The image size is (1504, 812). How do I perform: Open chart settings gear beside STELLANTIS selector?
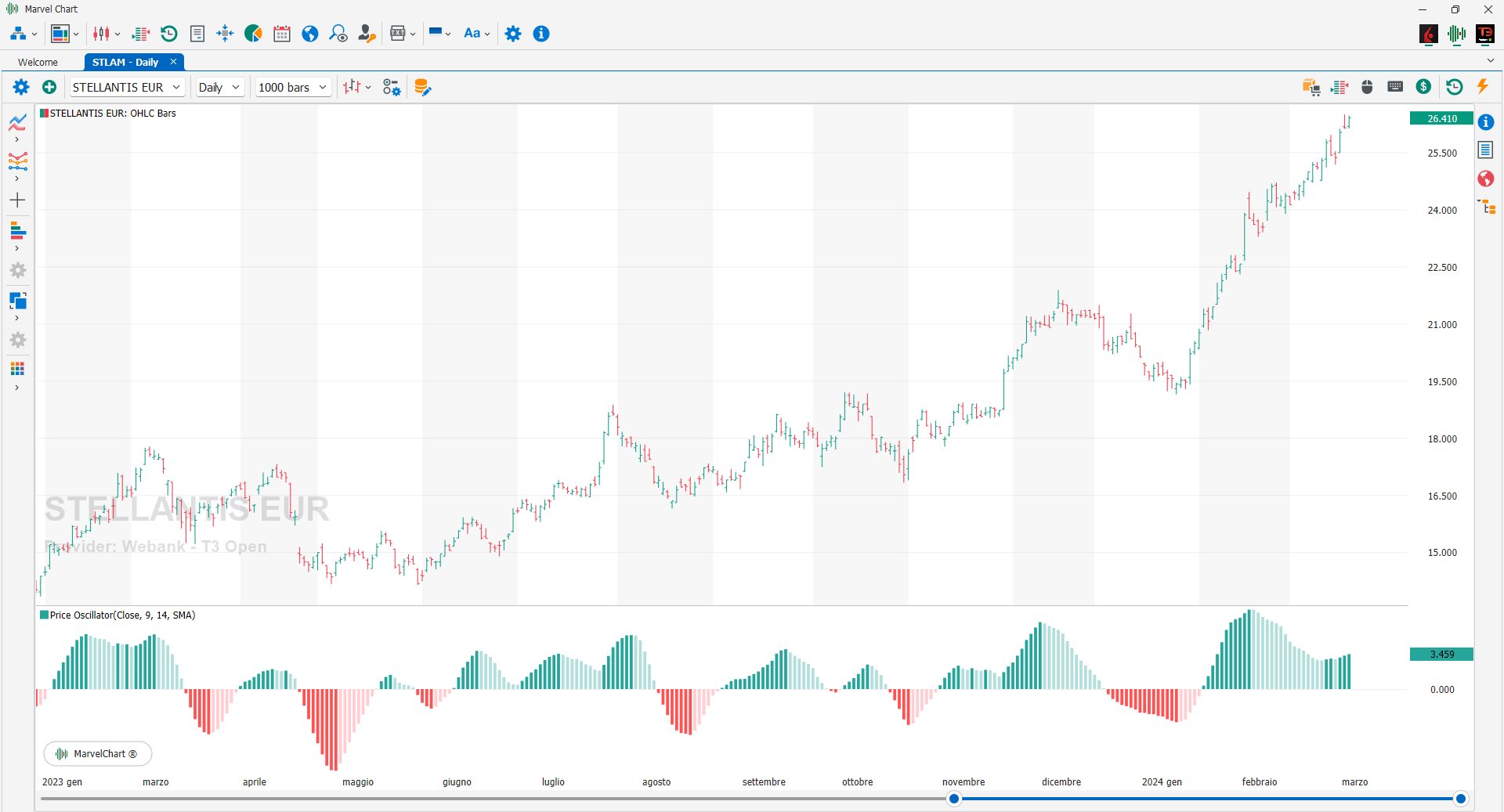tap(21, 87)
